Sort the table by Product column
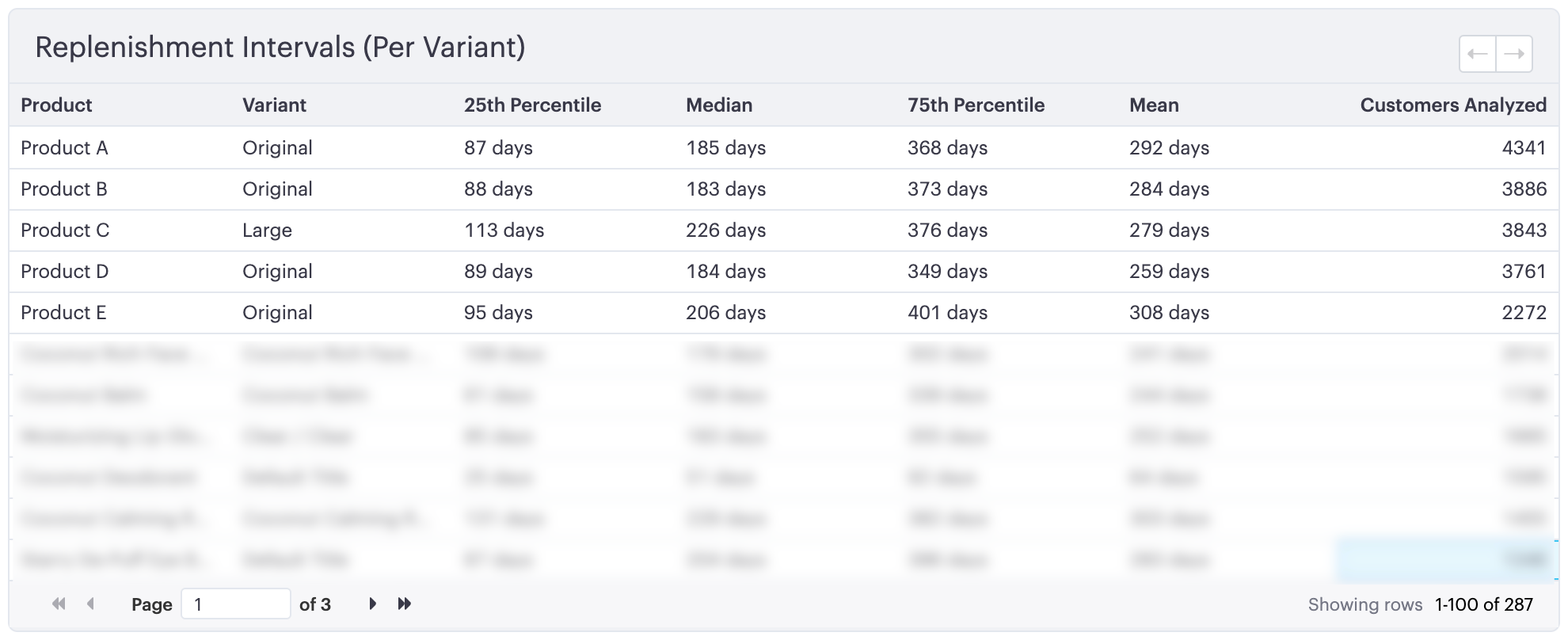 (57, 105)
